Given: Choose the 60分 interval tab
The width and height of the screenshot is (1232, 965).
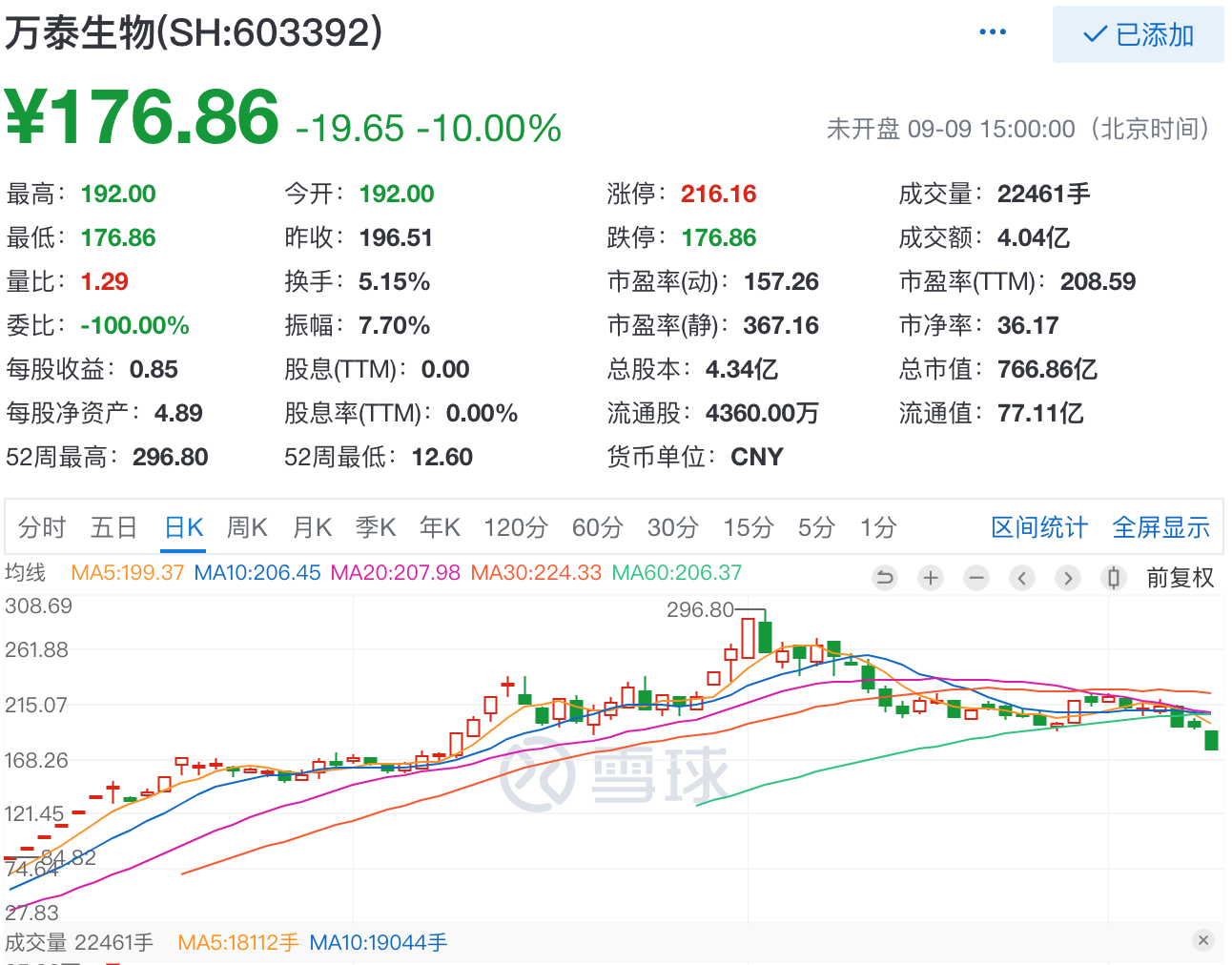Looking at the screenshot, I should pos(598,527).
